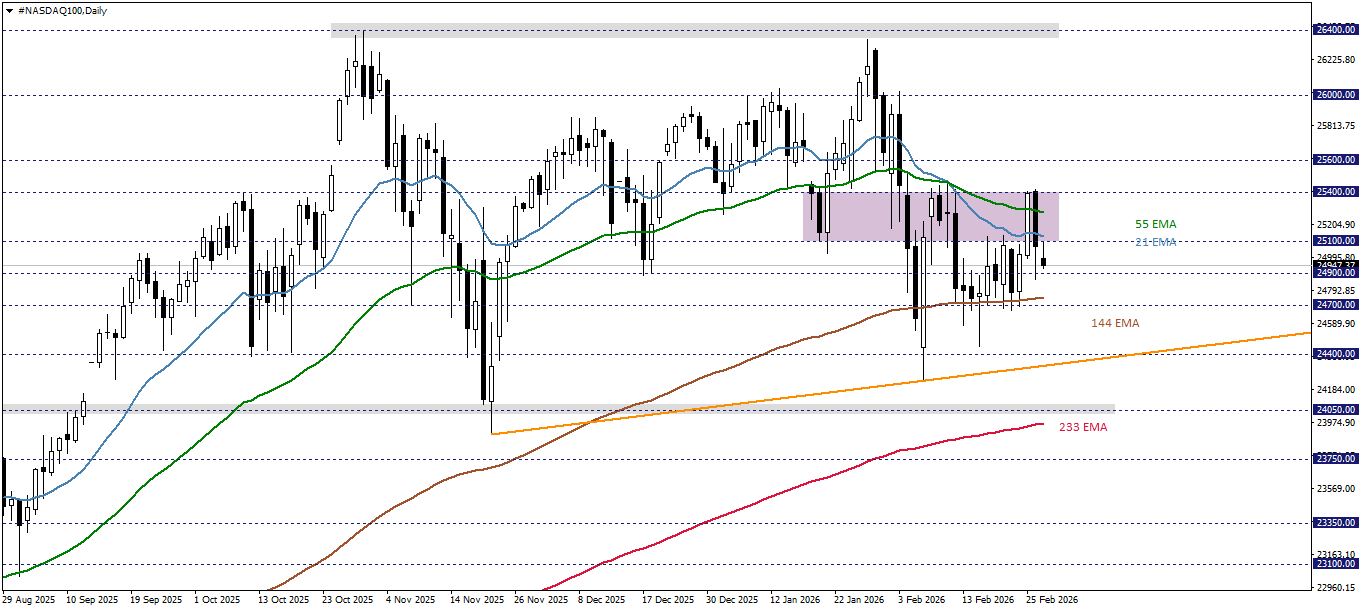Open the #NASDAQ100,Daily symbol dropdown triangle
Viewport: 1362px width, 611px height.
10,11
